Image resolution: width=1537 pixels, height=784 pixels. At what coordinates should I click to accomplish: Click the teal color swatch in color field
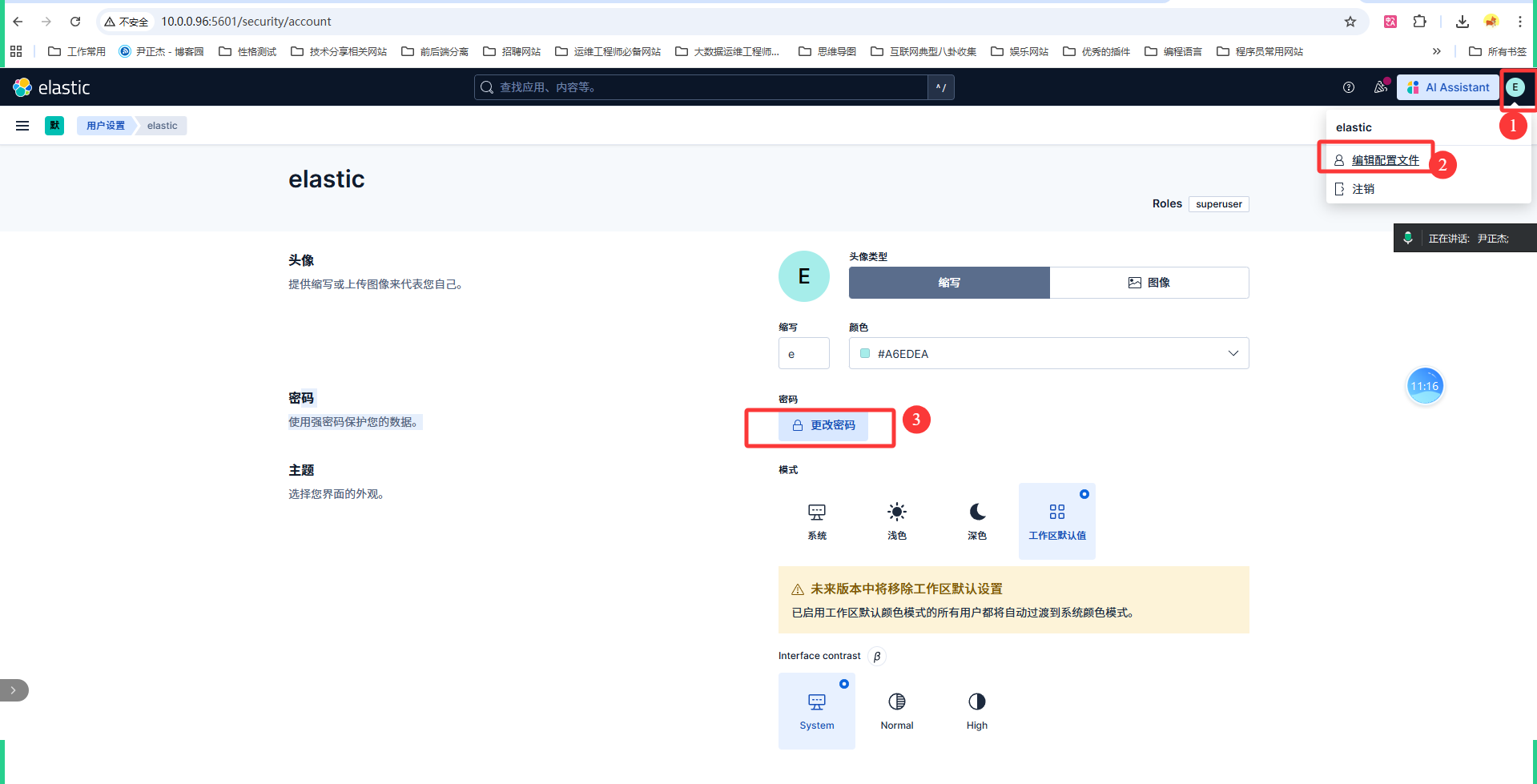pos(865,353)
